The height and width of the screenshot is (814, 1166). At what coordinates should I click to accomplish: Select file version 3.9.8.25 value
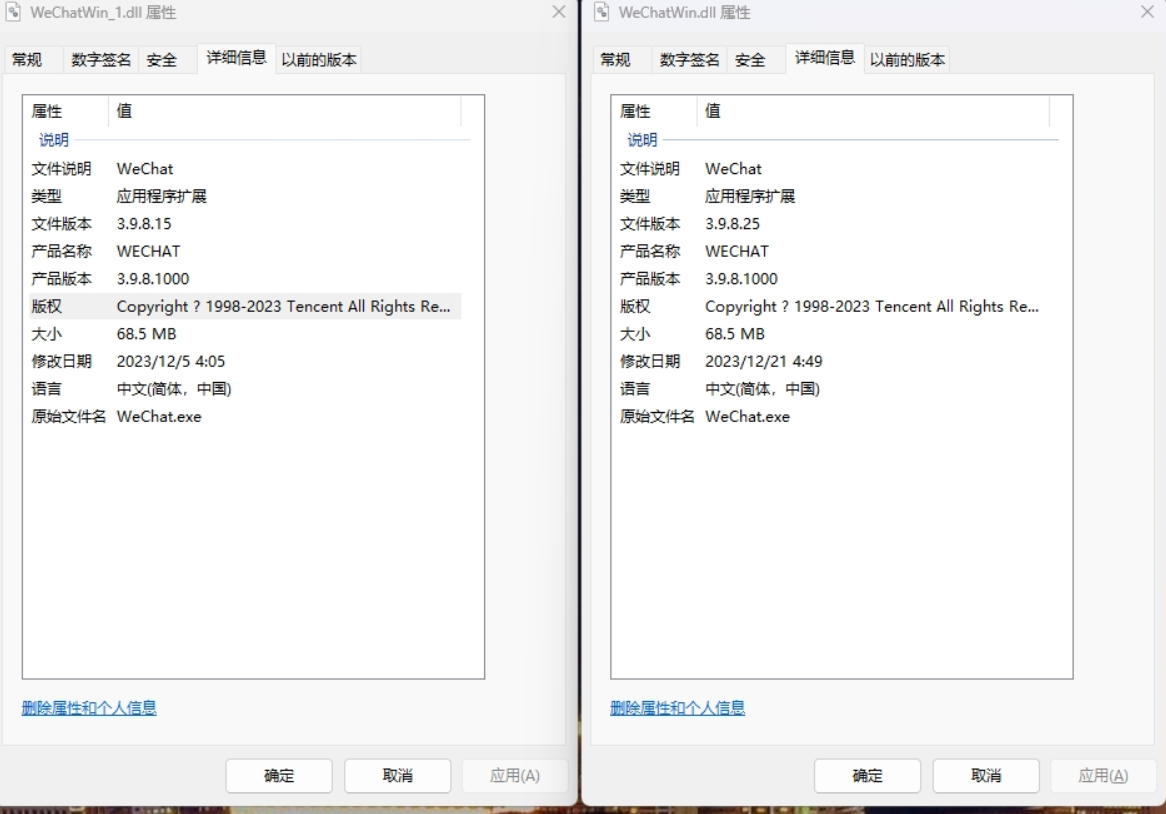[732, 224]
